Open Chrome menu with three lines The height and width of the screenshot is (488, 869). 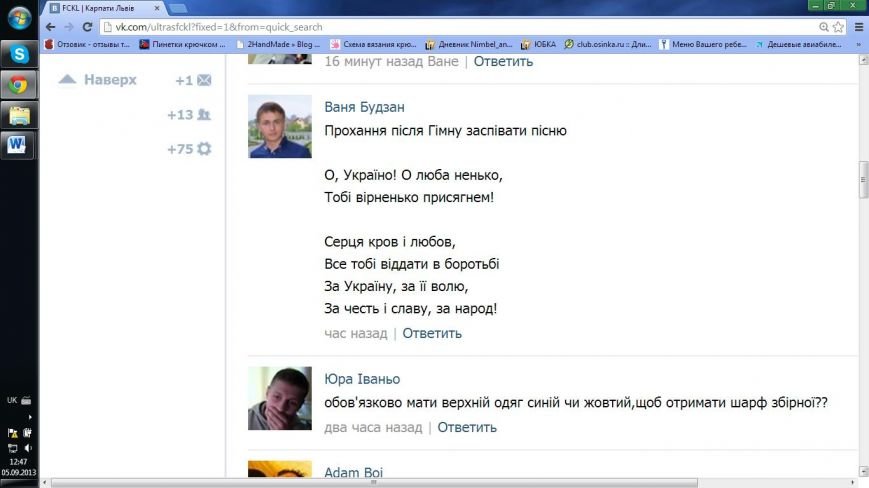click(858, 27)
